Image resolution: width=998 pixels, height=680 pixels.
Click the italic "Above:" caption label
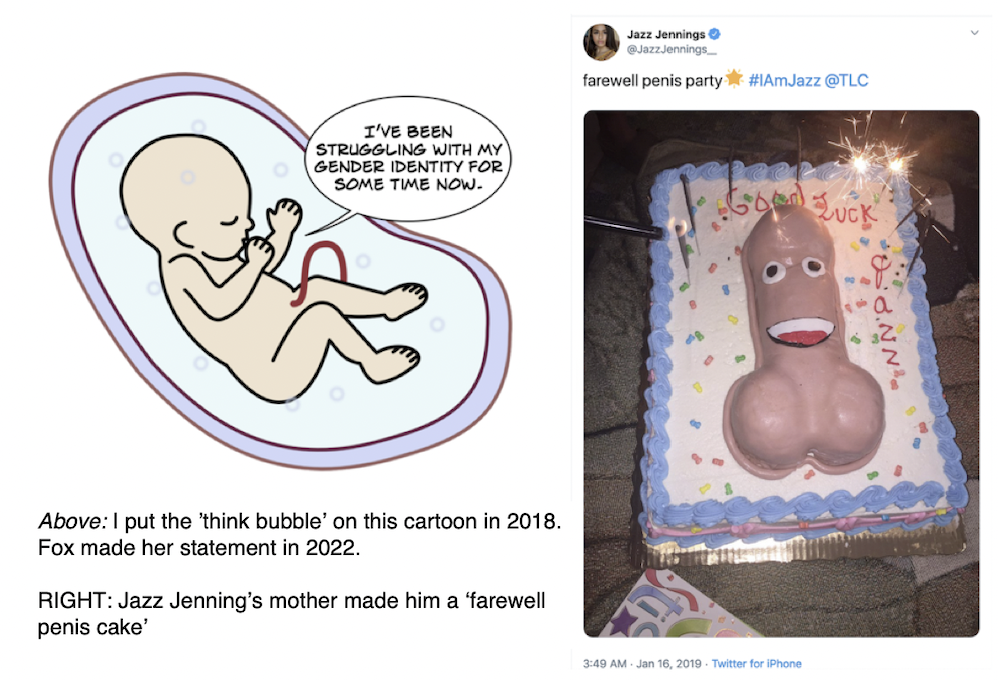64,522
